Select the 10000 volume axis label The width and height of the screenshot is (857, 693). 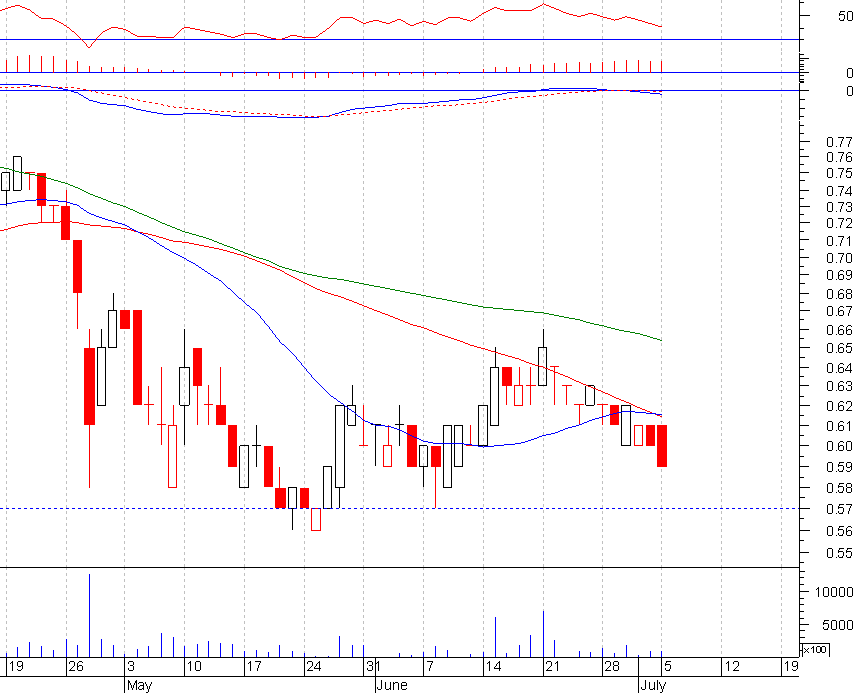coord(833,592)
